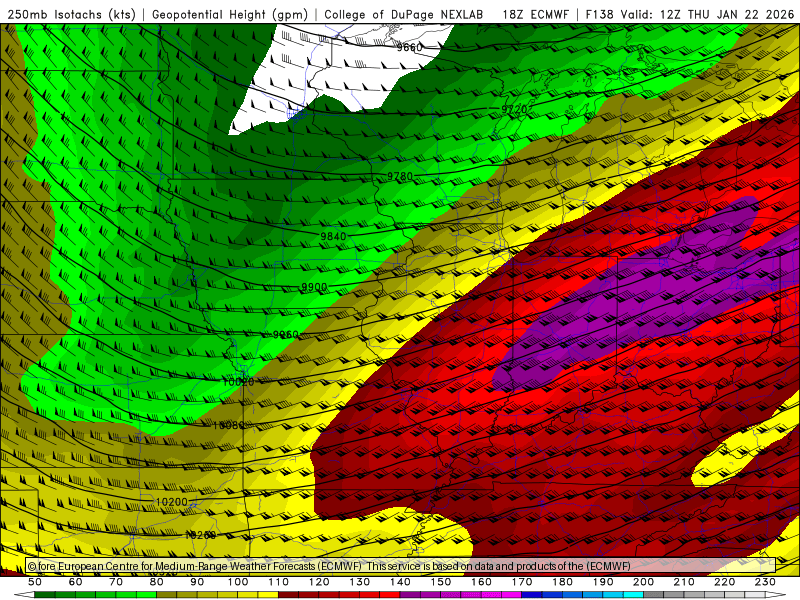Click 'Valid: 12Z THU JAN 22 2026' text
This screenshot has height=600, width=800.
point(707,14)
